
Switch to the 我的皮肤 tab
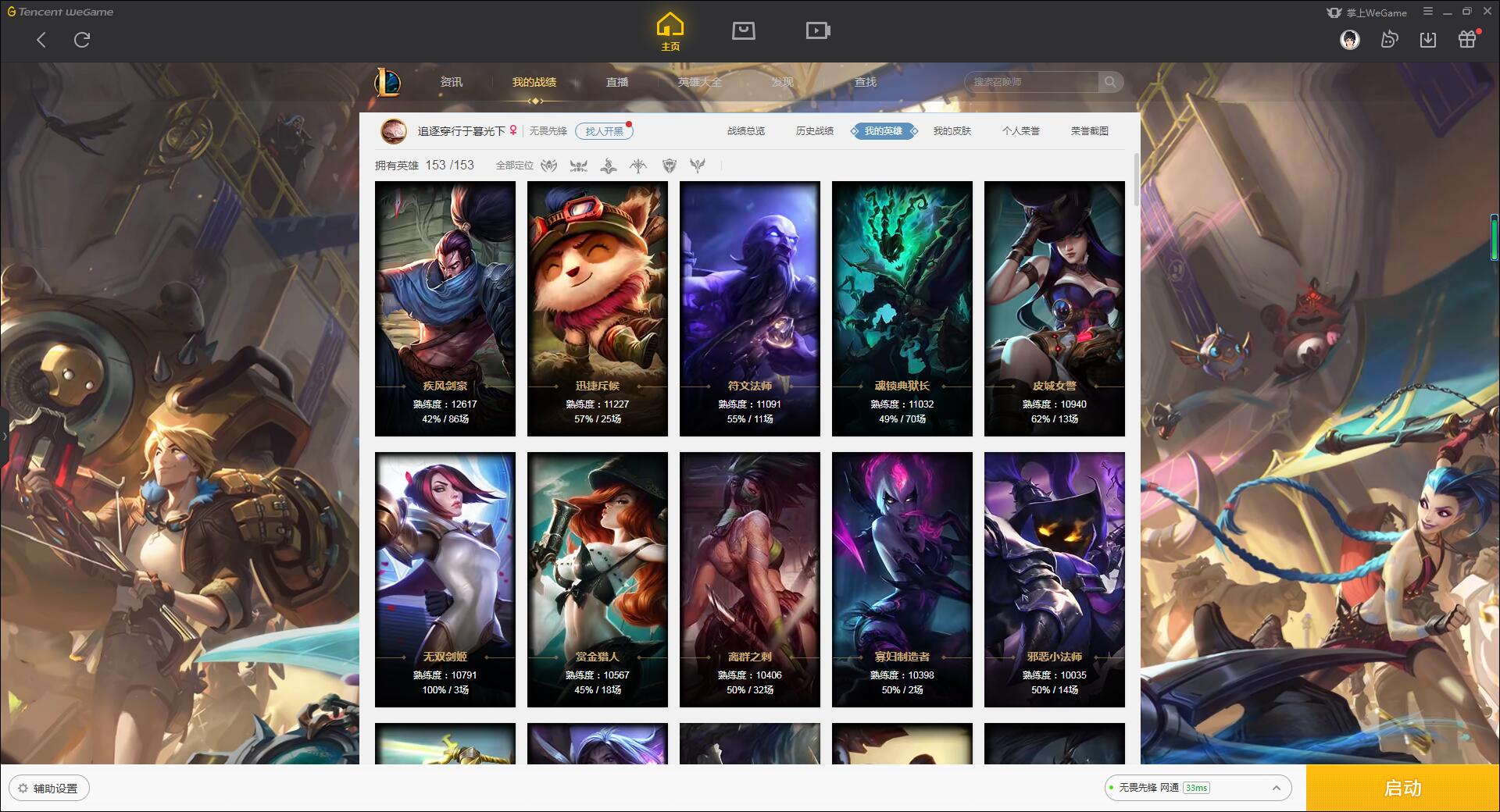click(952, 131)
